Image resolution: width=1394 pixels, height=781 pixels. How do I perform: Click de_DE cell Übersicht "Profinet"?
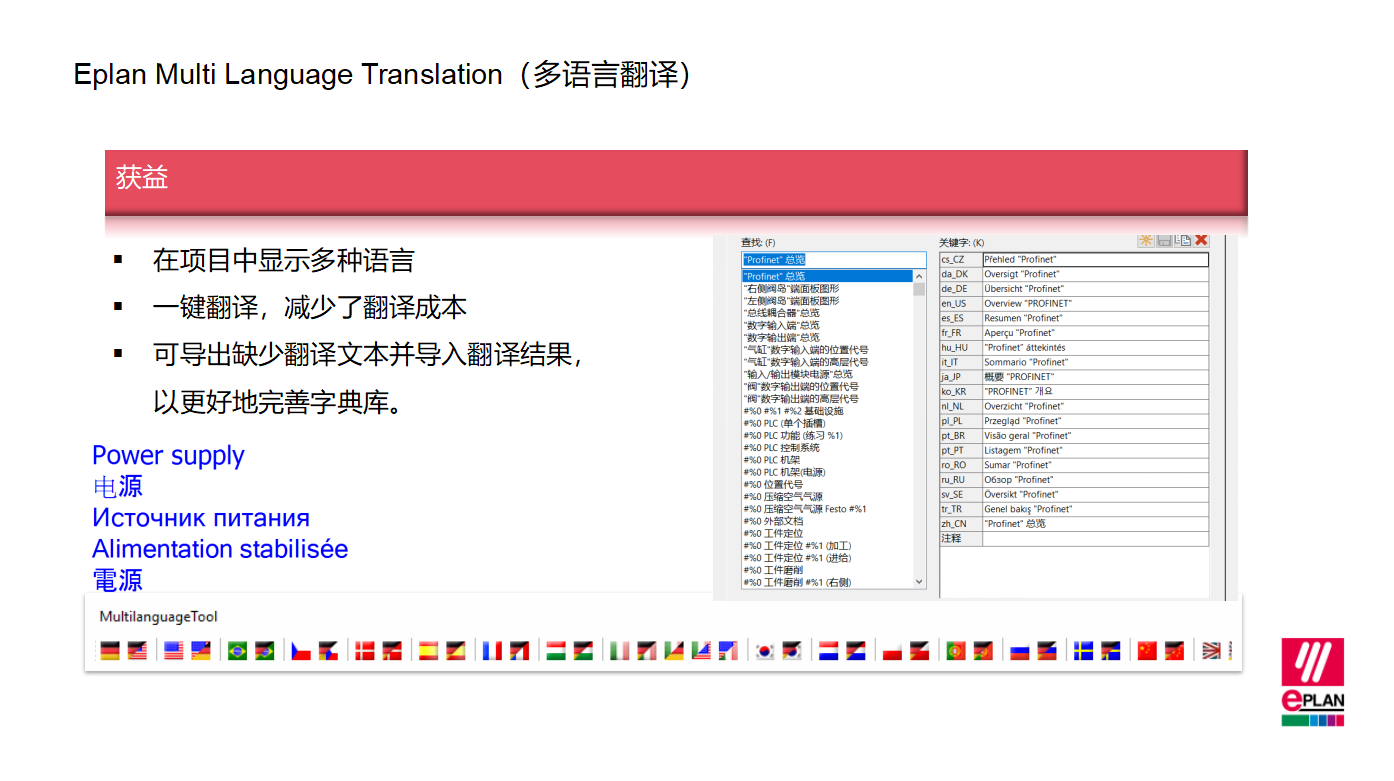point(1095,289)
